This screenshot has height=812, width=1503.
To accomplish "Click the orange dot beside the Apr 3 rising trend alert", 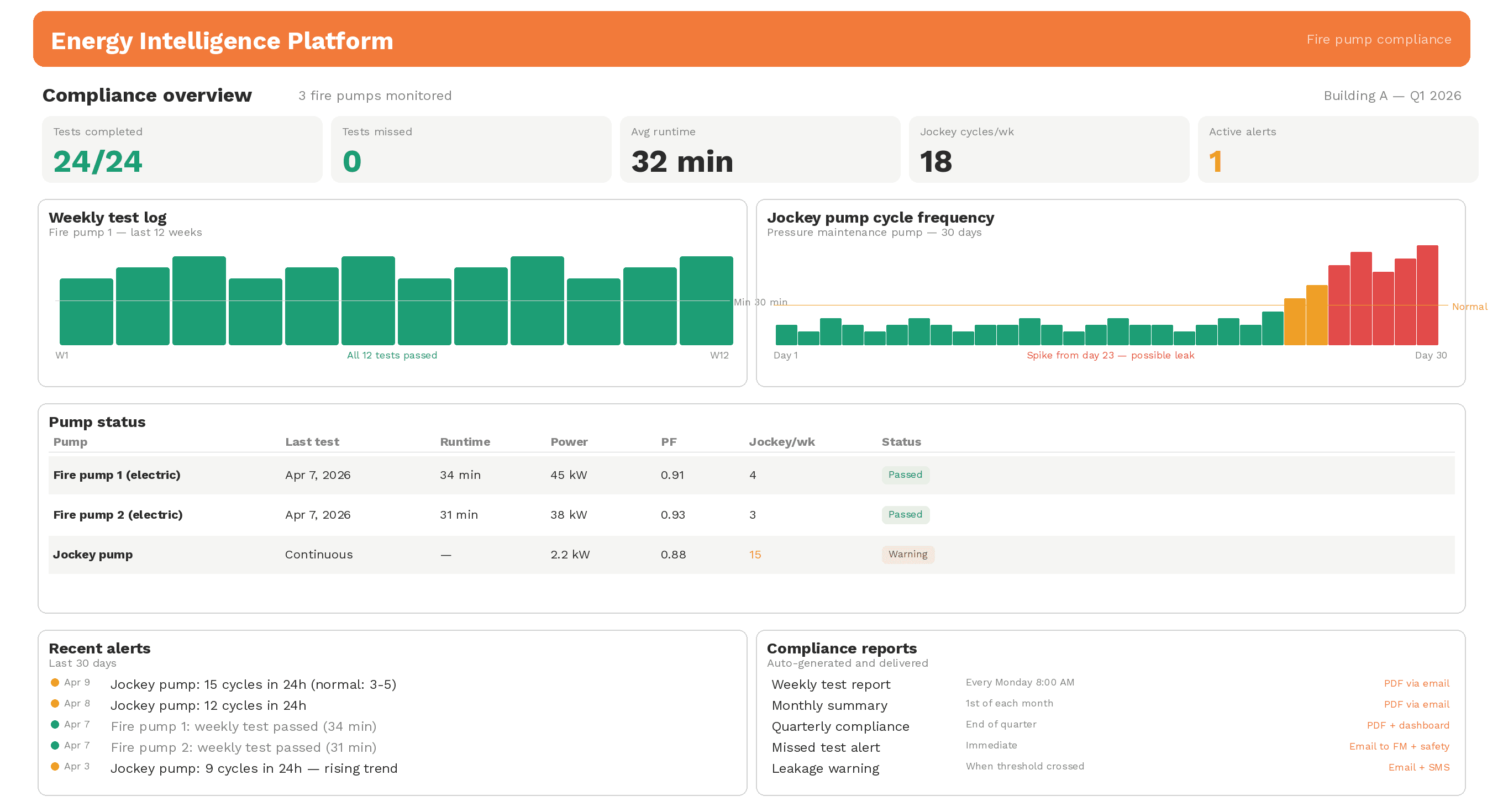I will 55,766.
